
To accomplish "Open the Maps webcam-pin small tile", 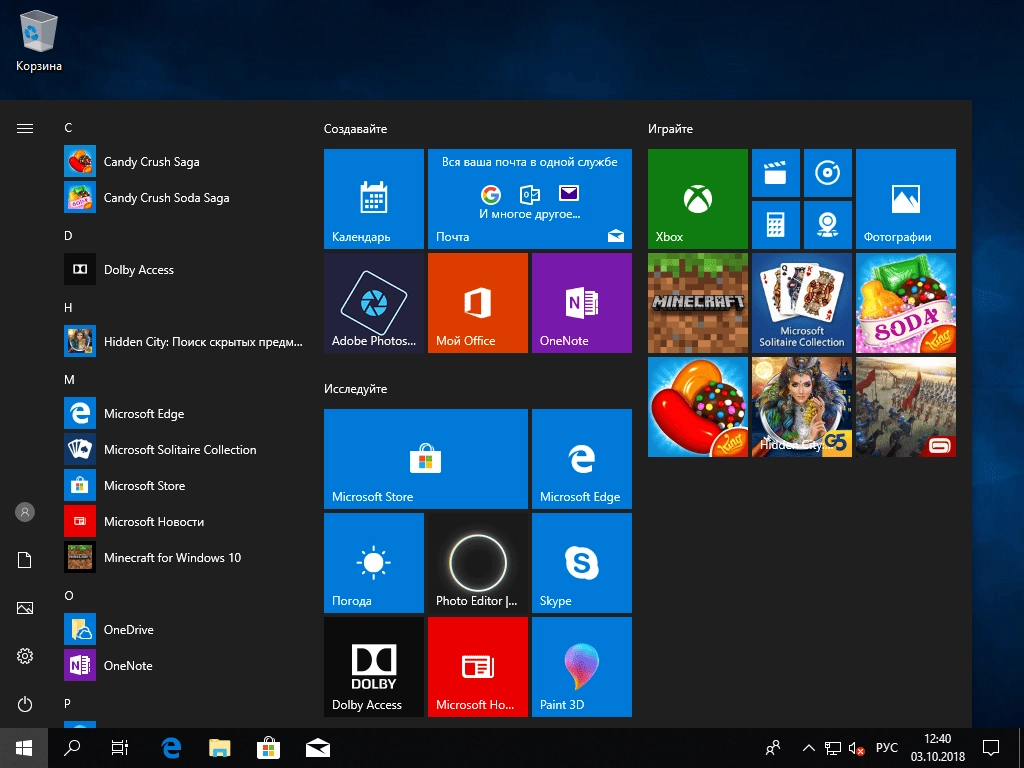I will [x=828, y=225].
